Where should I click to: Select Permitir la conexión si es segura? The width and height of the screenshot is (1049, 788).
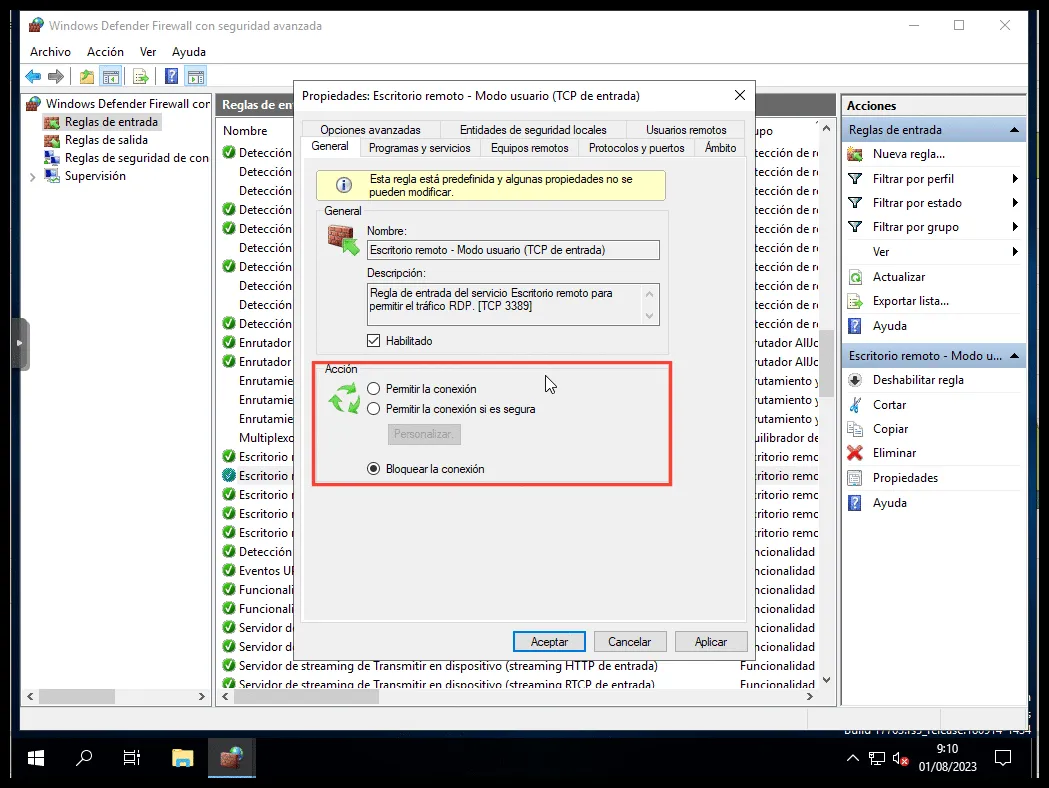coord(373,409)
